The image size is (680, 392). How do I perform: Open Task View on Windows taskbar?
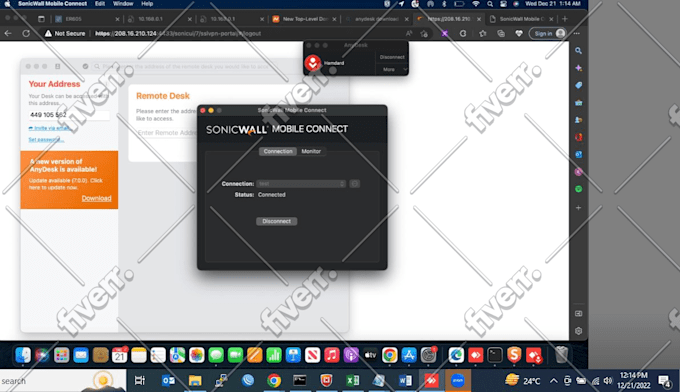(x=140, y=381)
